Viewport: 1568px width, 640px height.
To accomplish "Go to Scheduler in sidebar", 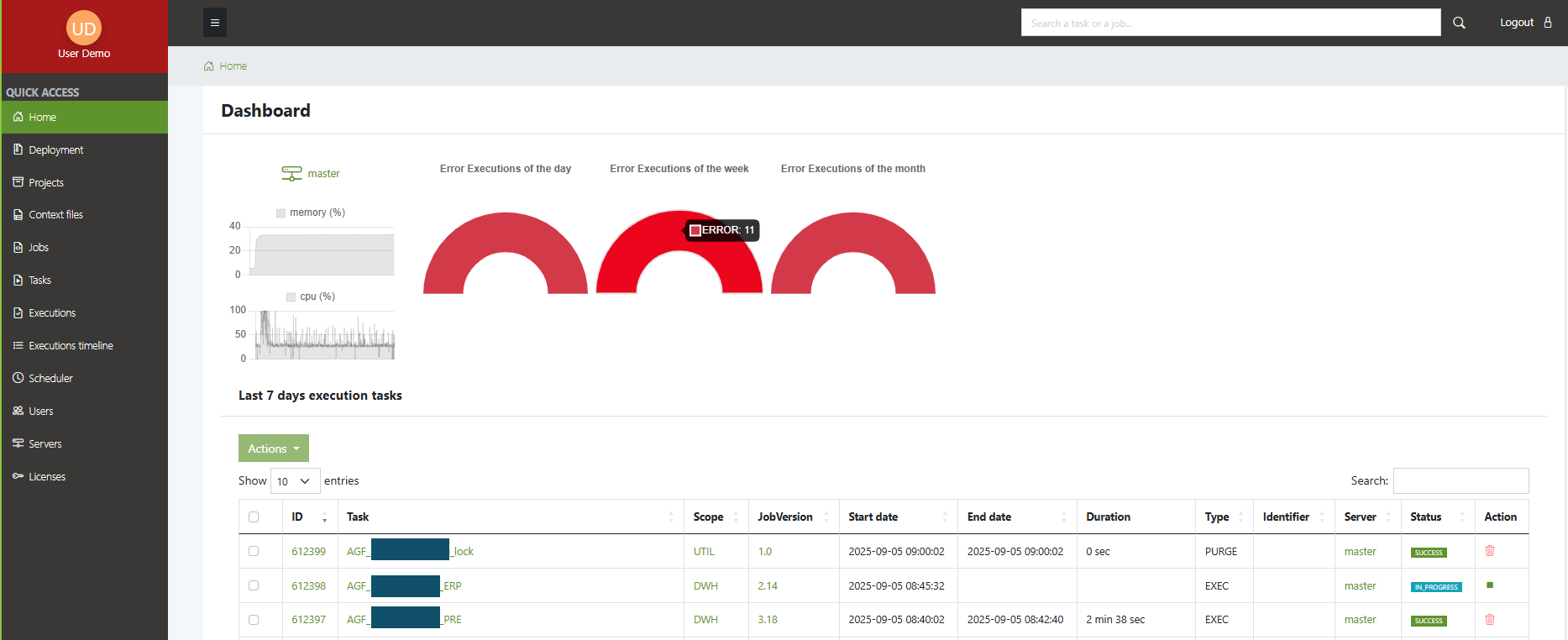I will click(x=50, y=379).
